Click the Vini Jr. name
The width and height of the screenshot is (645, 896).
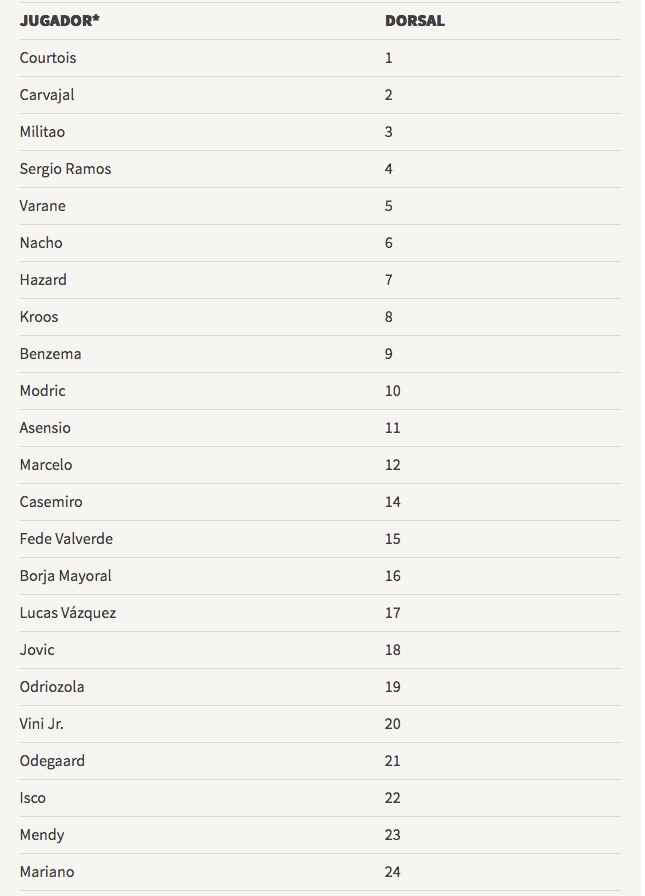(42, 724)
